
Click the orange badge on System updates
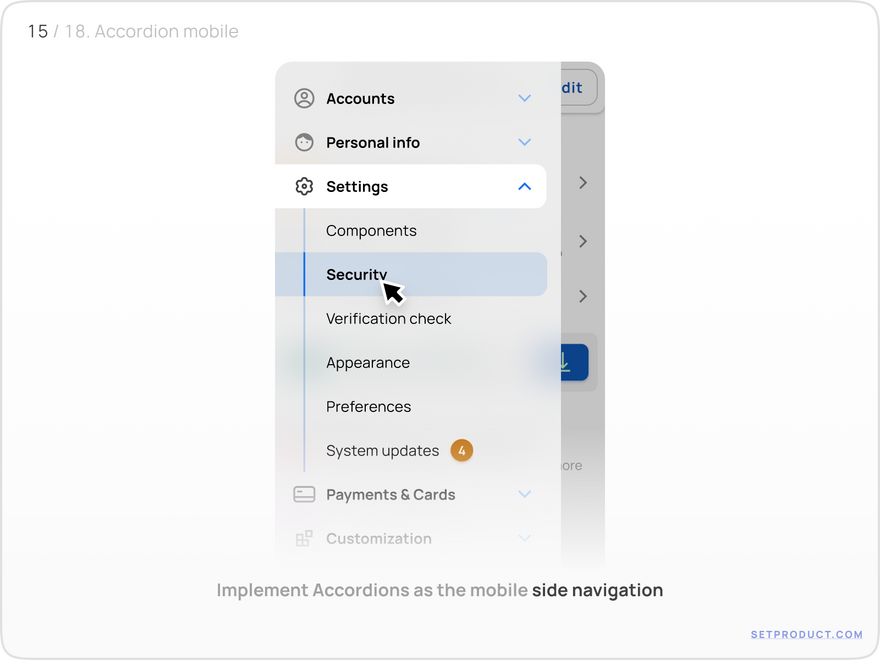coord(462,451)
